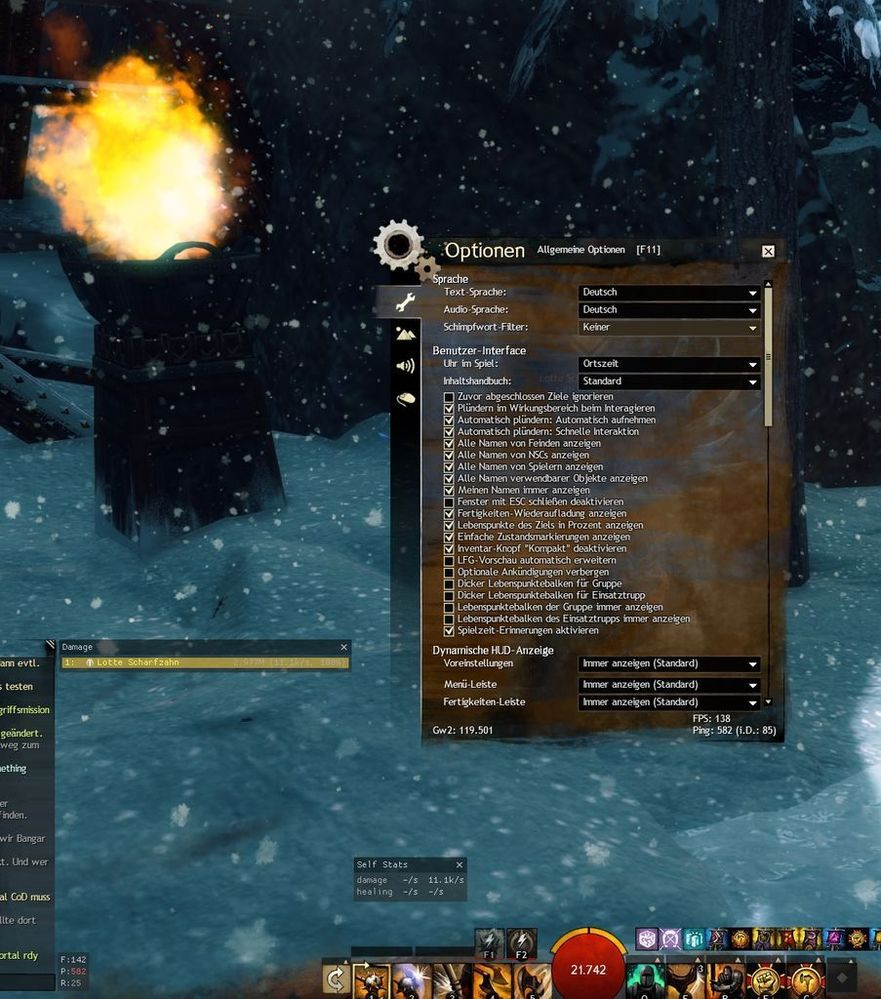Activate weapon skill 5 axe icon
Screen dimensions: 881x999
[x=532, y=981]
